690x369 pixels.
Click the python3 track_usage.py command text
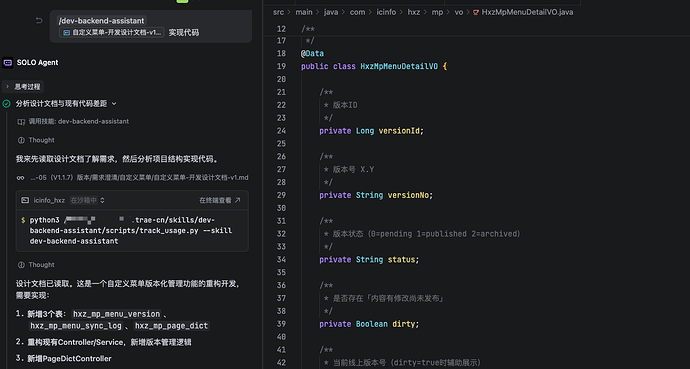131,230
